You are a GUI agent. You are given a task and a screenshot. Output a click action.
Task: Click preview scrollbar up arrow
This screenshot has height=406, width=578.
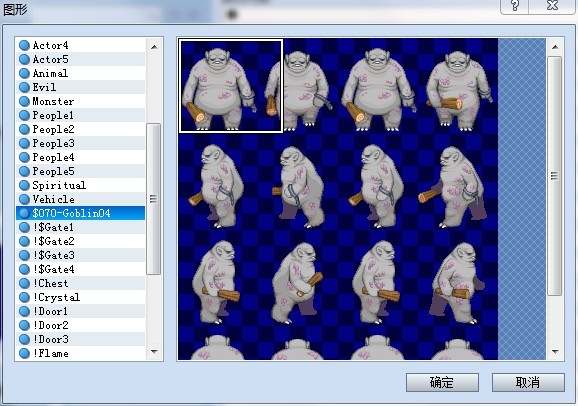pos(555,47)
